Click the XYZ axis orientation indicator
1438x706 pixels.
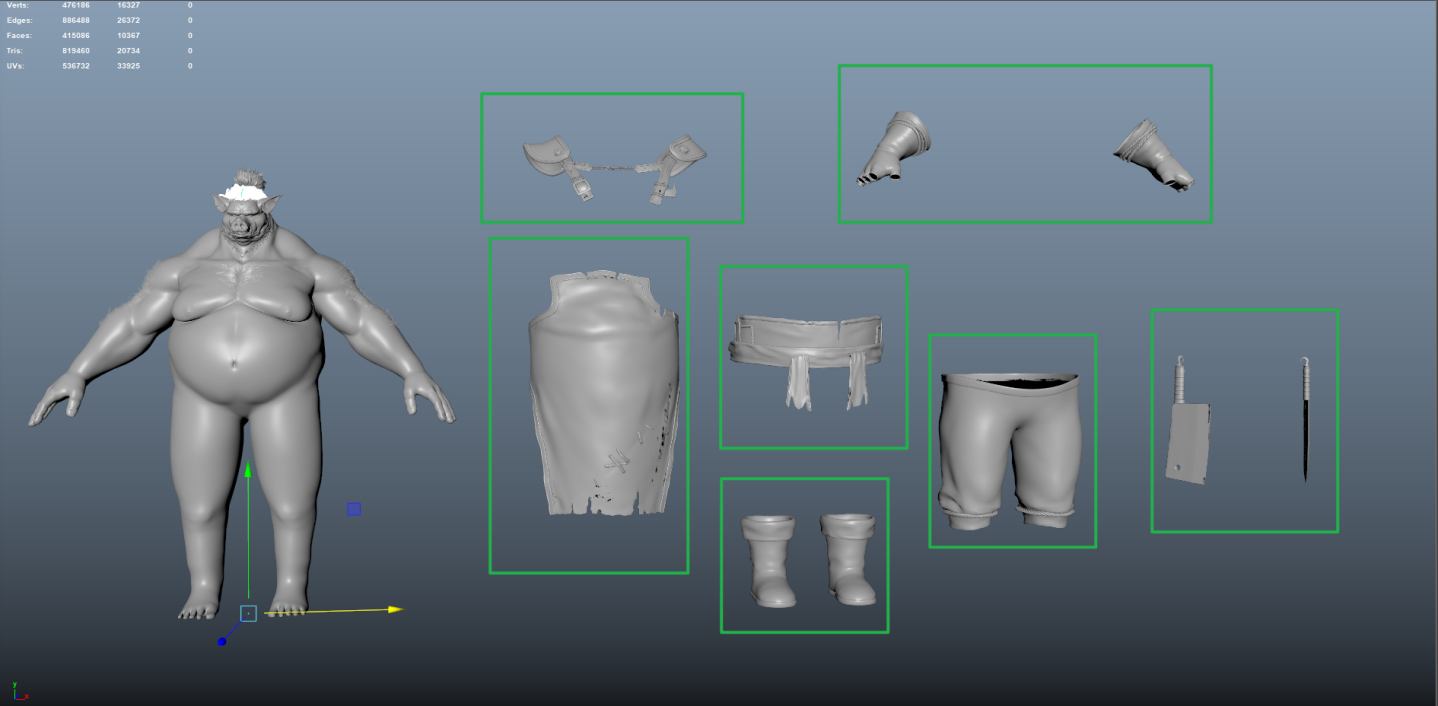[17, 691]
